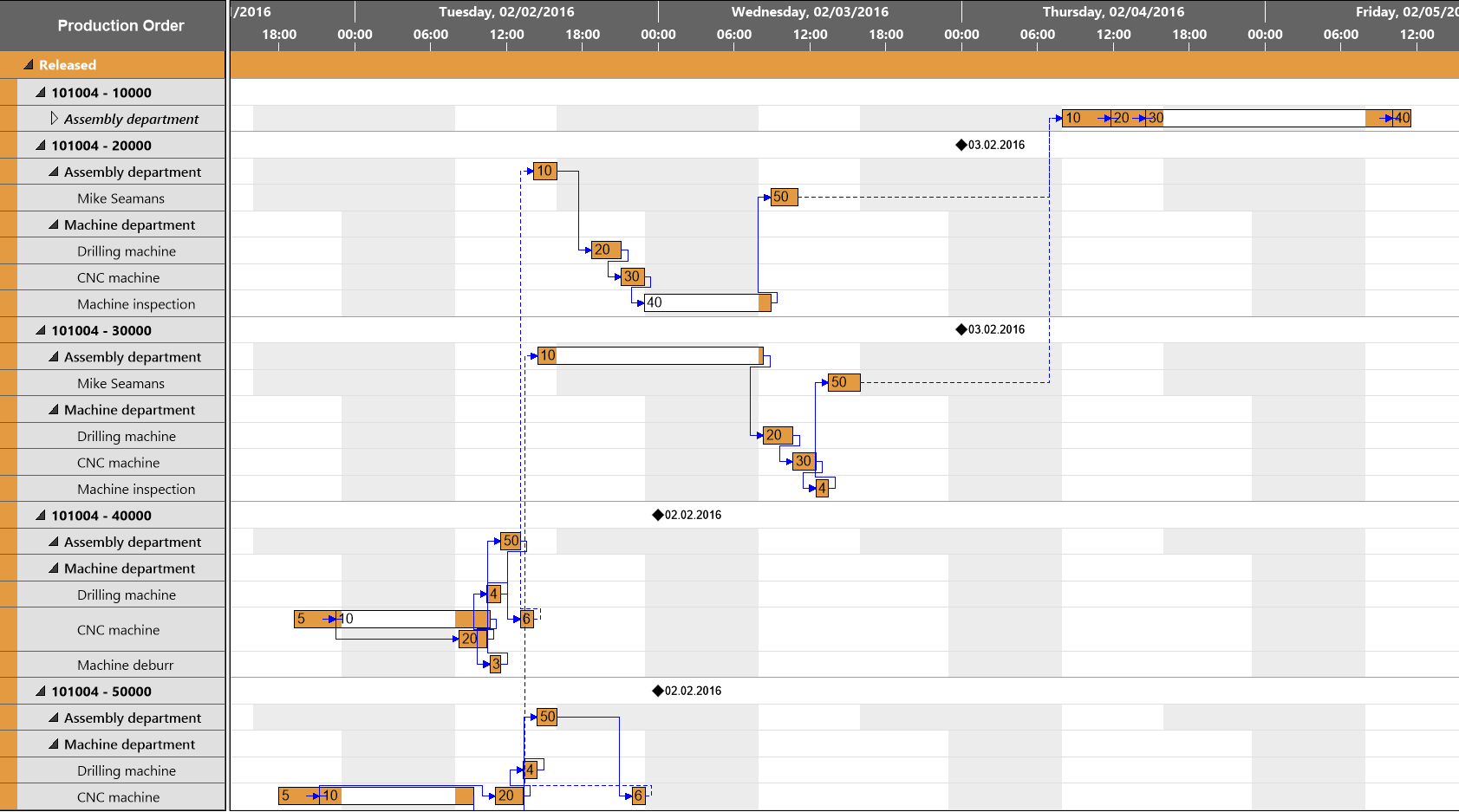Select Drilling machine row in order 50000
This screenshot has width=1459, height=812.
(120, 770)
